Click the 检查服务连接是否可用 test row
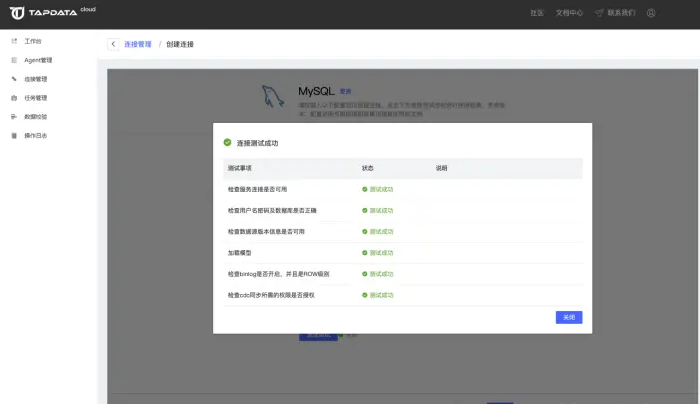This screenshot has width=700, height=404. click(264, 189)
